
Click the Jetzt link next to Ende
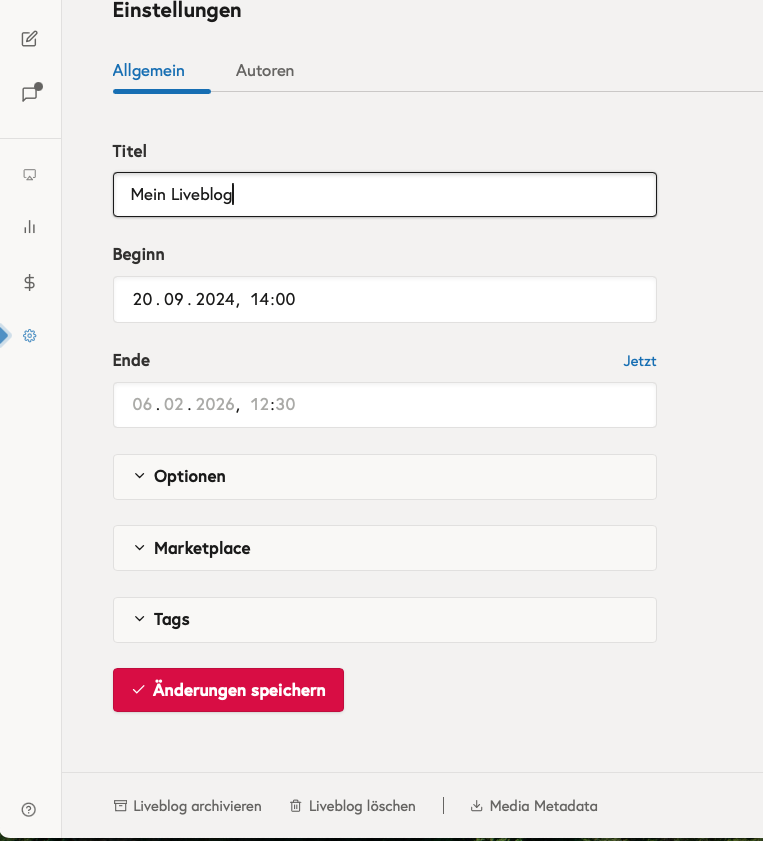pos(639,360)
